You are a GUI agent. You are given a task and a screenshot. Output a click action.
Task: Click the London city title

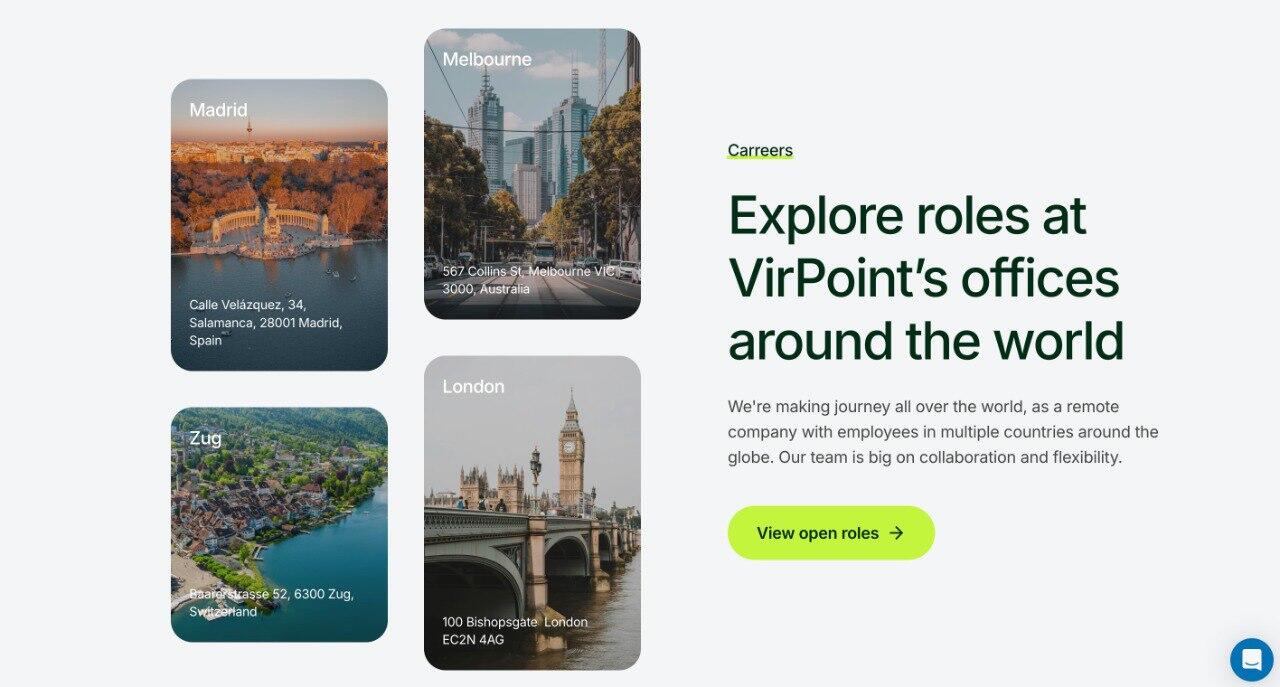(473, 386)
